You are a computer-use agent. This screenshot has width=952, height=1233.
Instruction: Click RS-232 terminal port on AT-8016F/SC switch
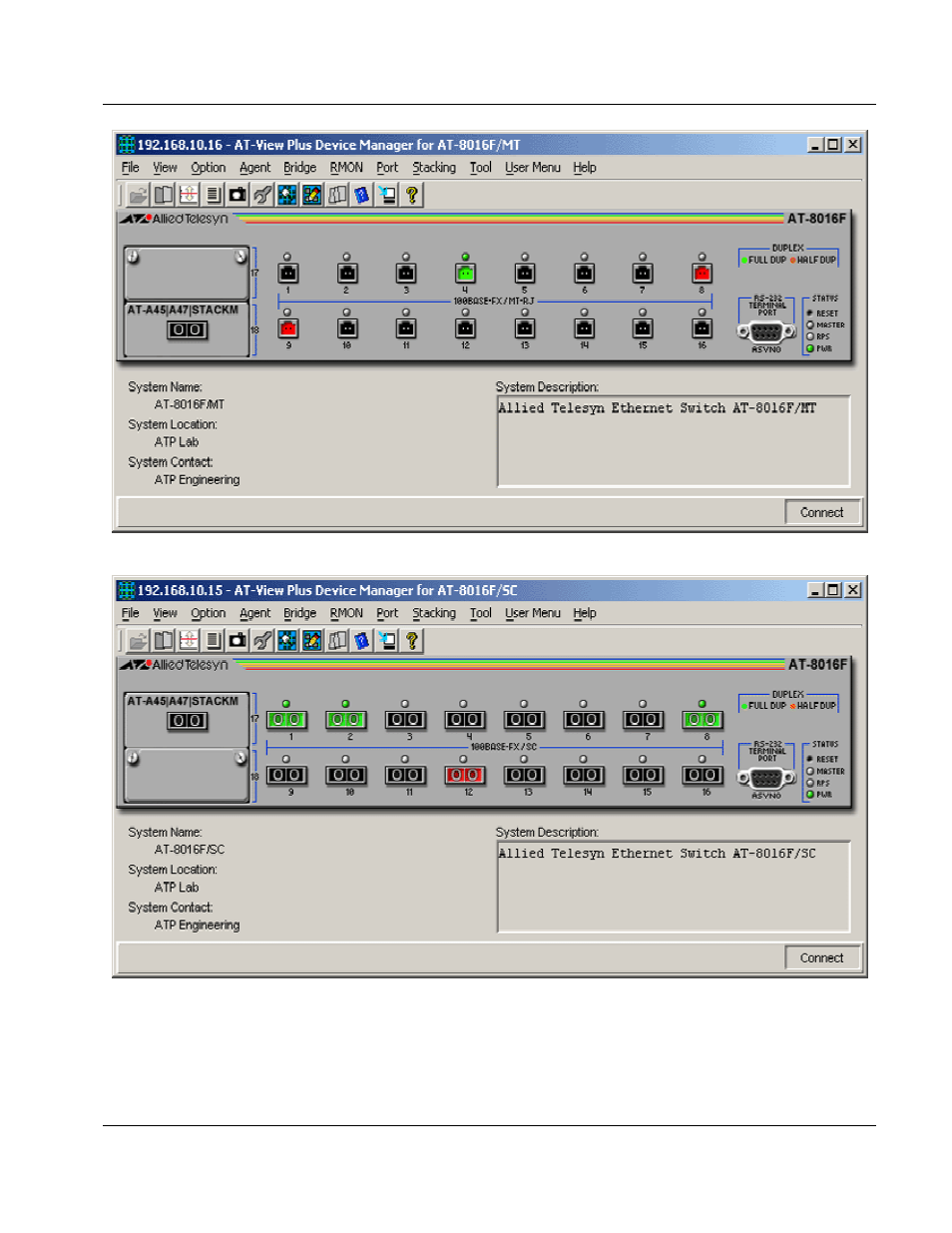pyautogui.click(x=766, y=778)
